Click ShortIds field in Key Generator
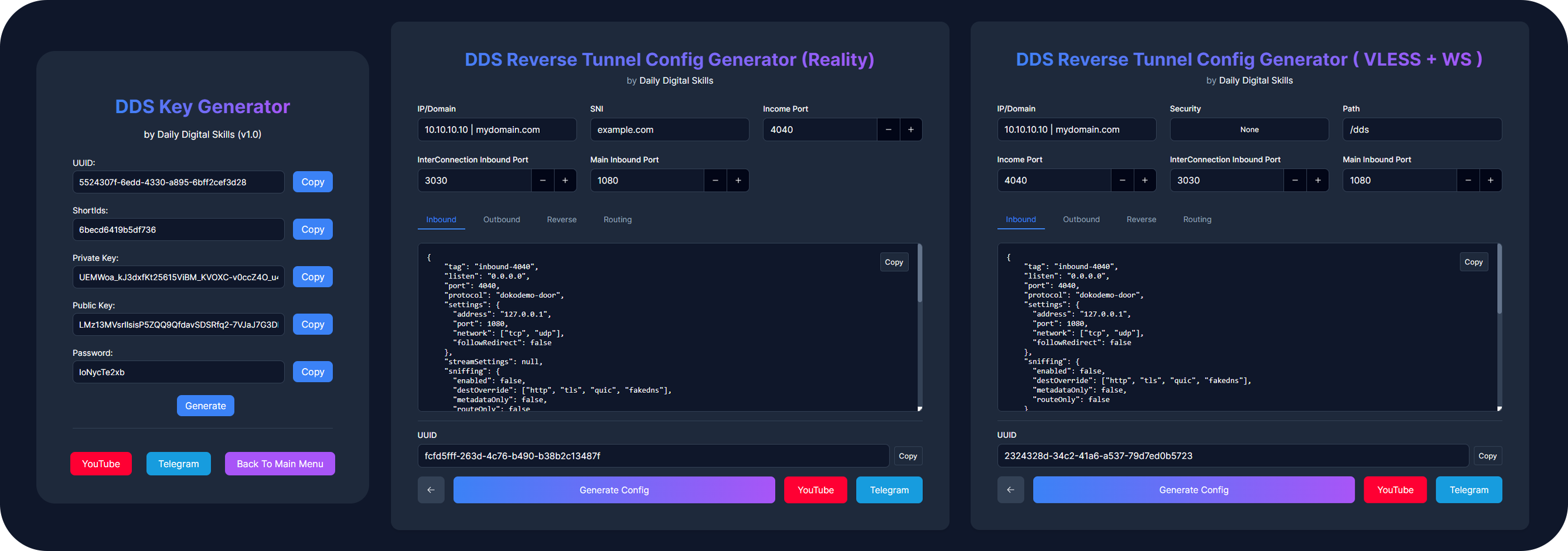The height and width of the screenshot is (551, 1568). [178, 230]
